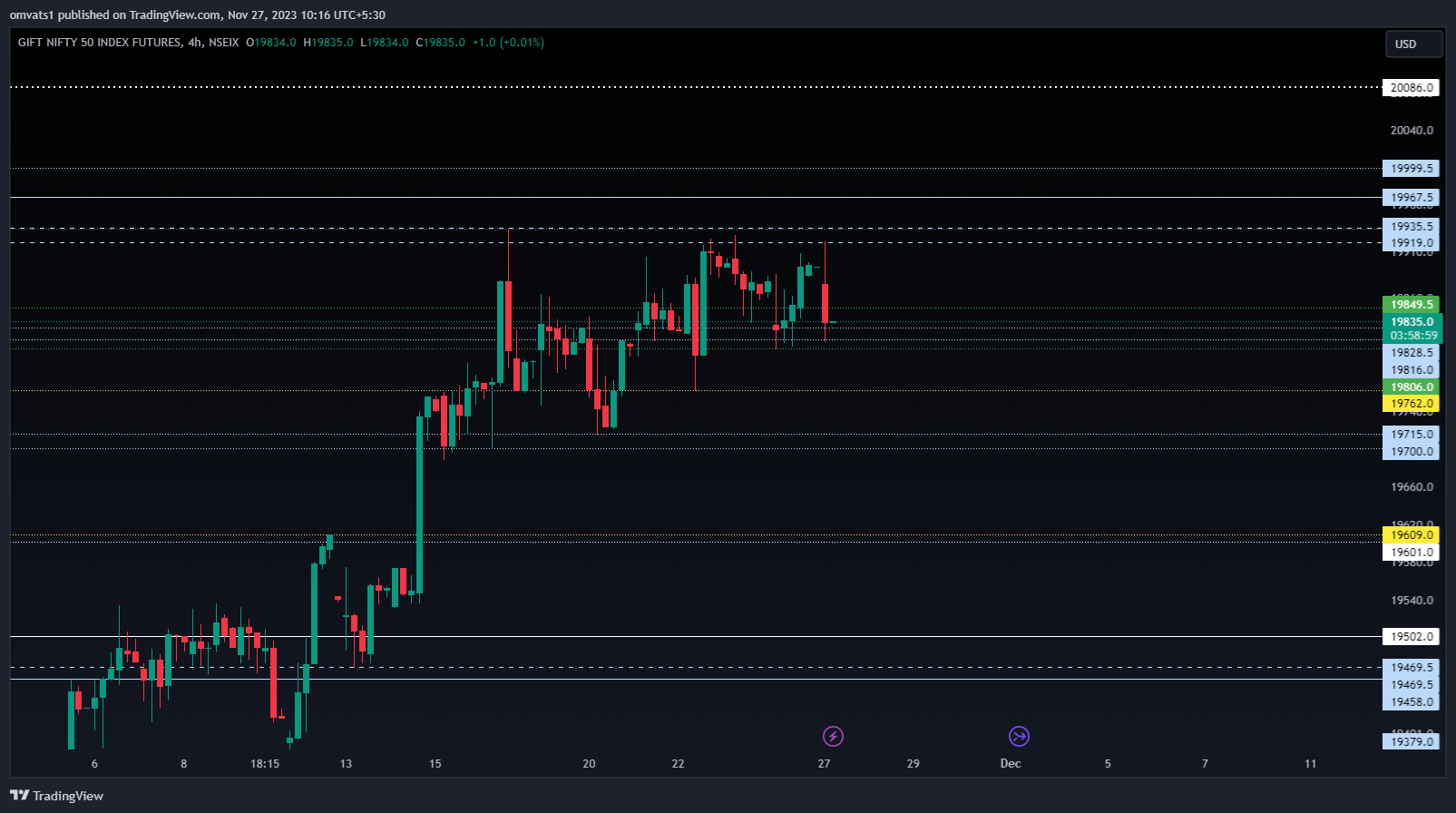Click the GIFT NIFTY 50 INDEX FUTURES title

(x=100, y=43)
